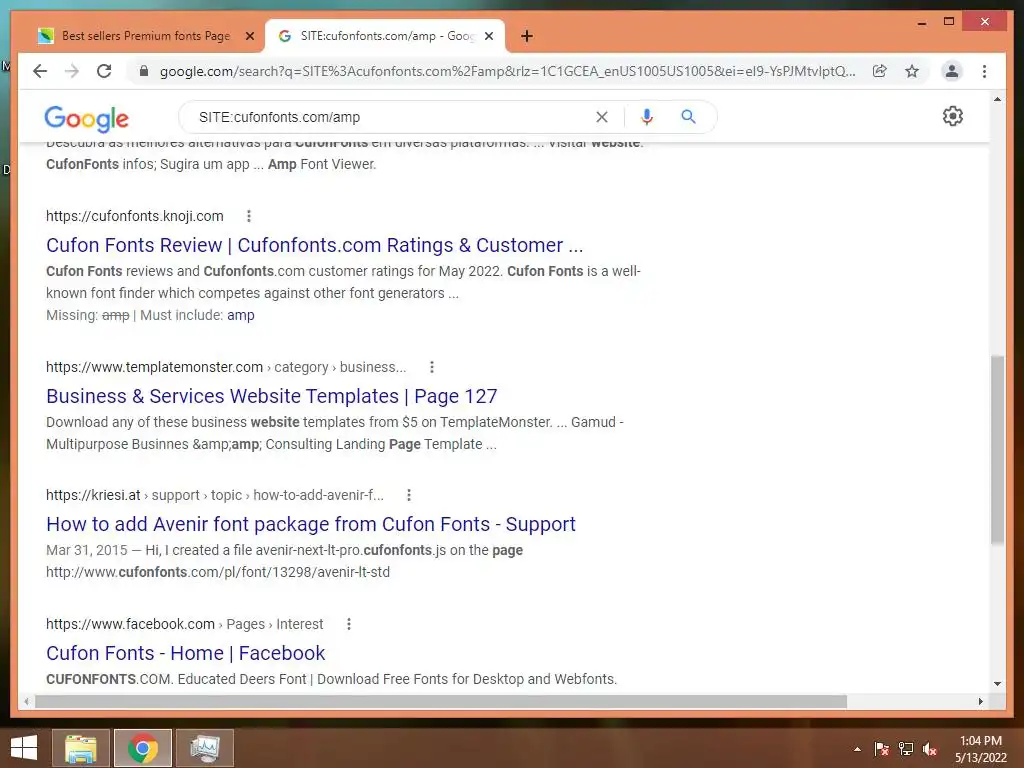
Task: Click the network tray icon
Action: 906,749
